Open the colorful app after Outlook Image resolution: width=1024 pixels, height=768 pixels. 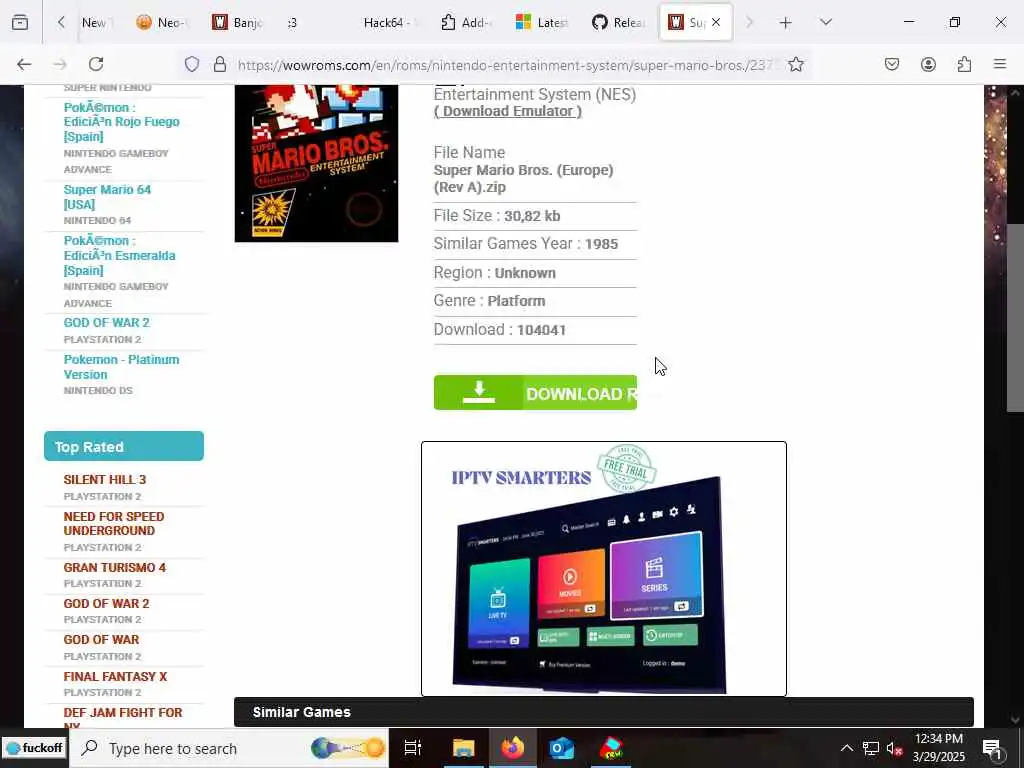[611, 748]
